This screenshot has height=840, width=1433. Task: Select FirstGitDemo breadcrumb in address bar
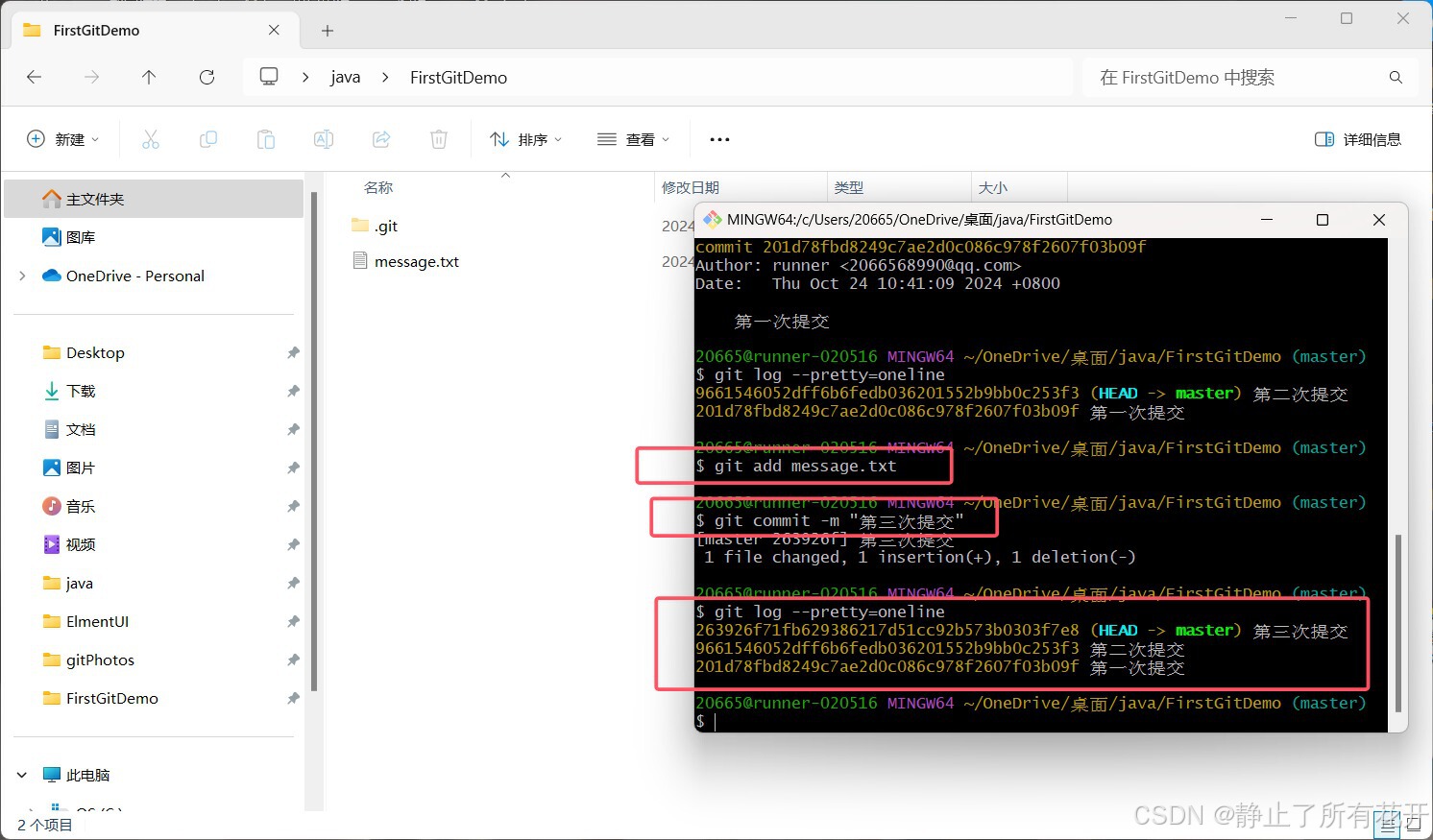click(x=458, y=78)
